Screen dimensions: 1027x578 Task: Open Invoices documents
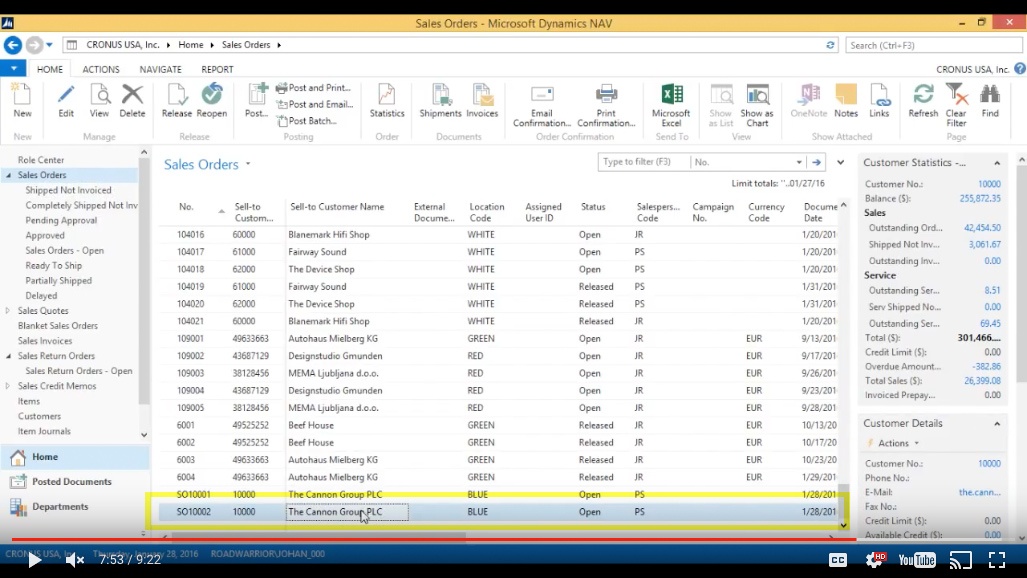point(482,100)
